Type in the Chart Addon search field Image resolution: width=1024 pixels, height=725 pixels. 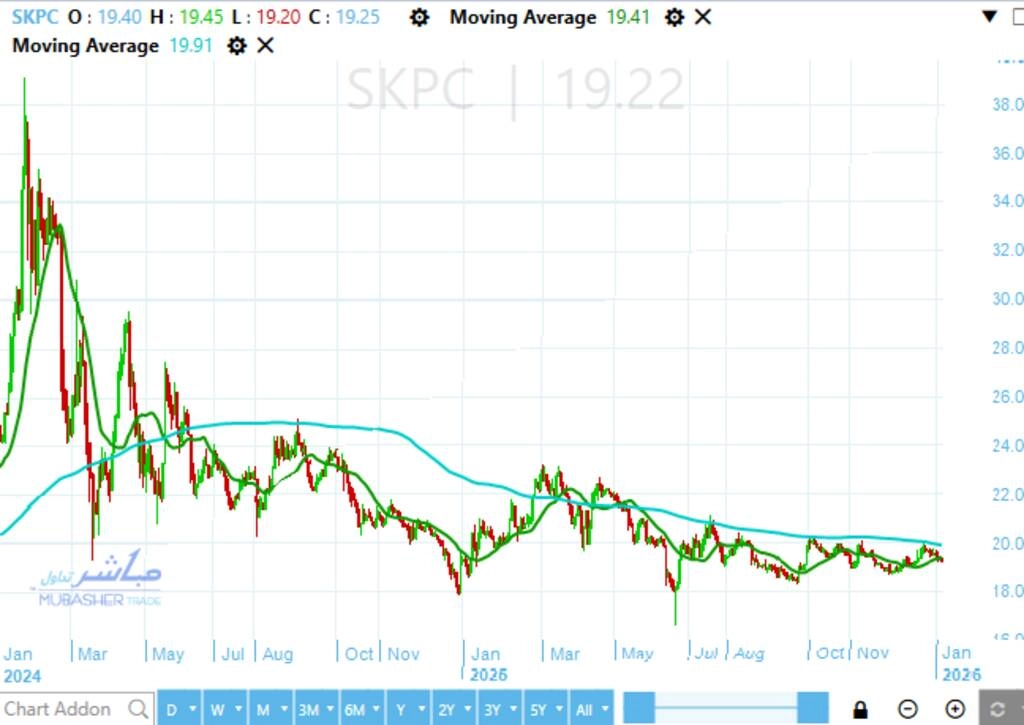60,709
